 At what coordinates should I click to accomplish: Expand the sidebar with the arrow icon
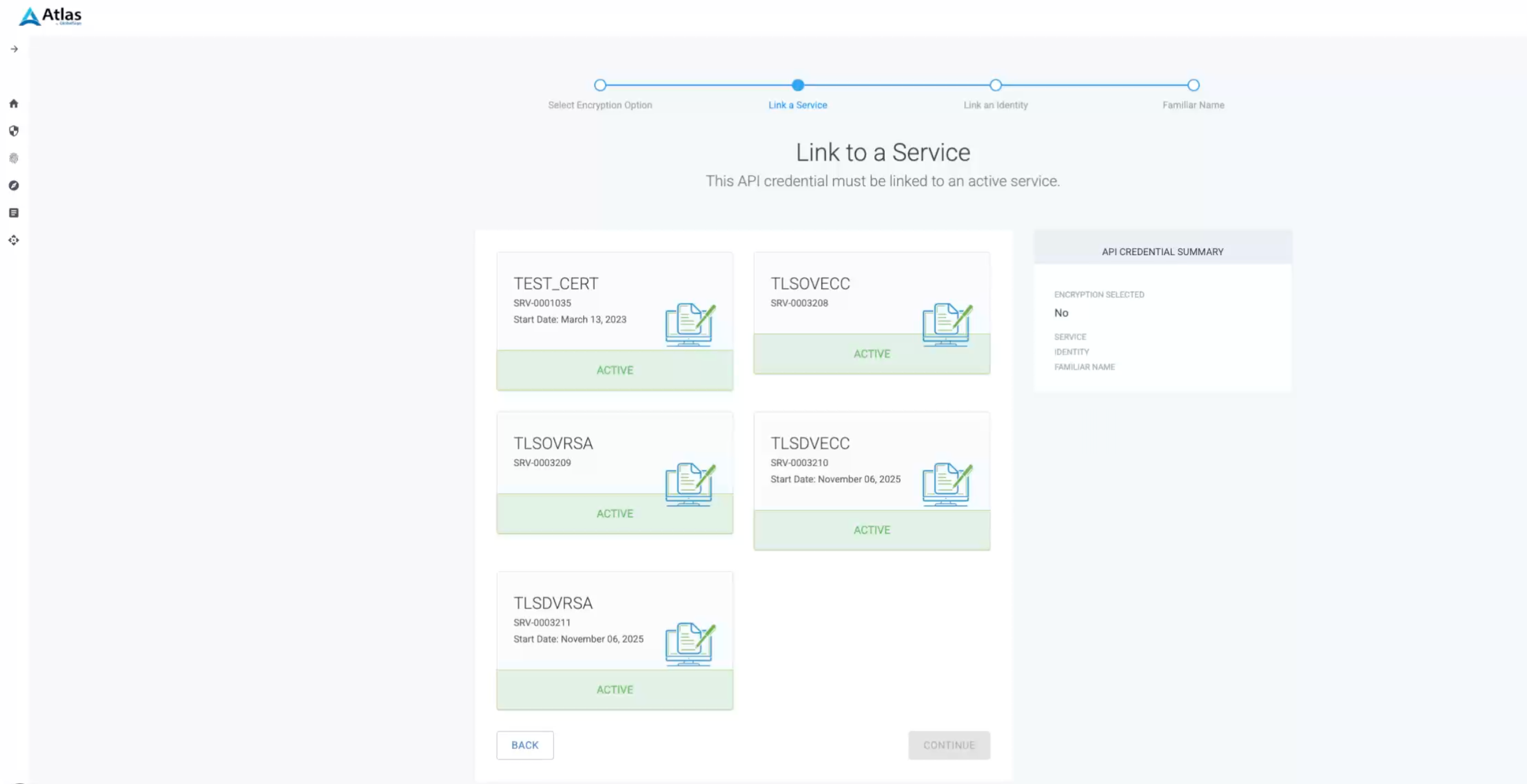[14, 49]
